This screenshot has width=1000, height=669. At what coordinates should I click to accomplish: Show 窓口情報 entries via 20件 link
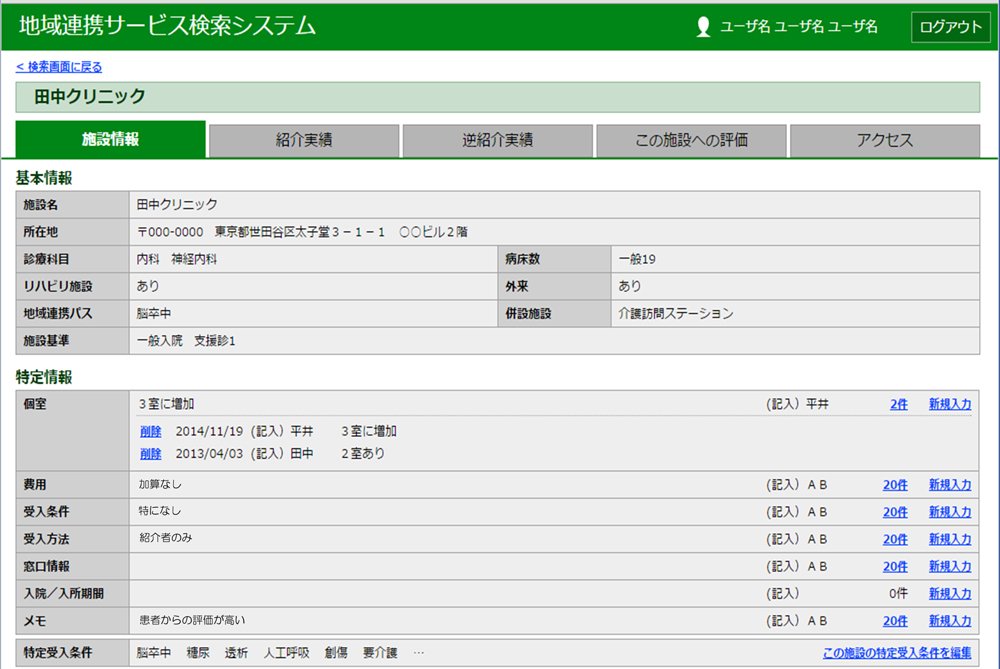pos(895,567)
